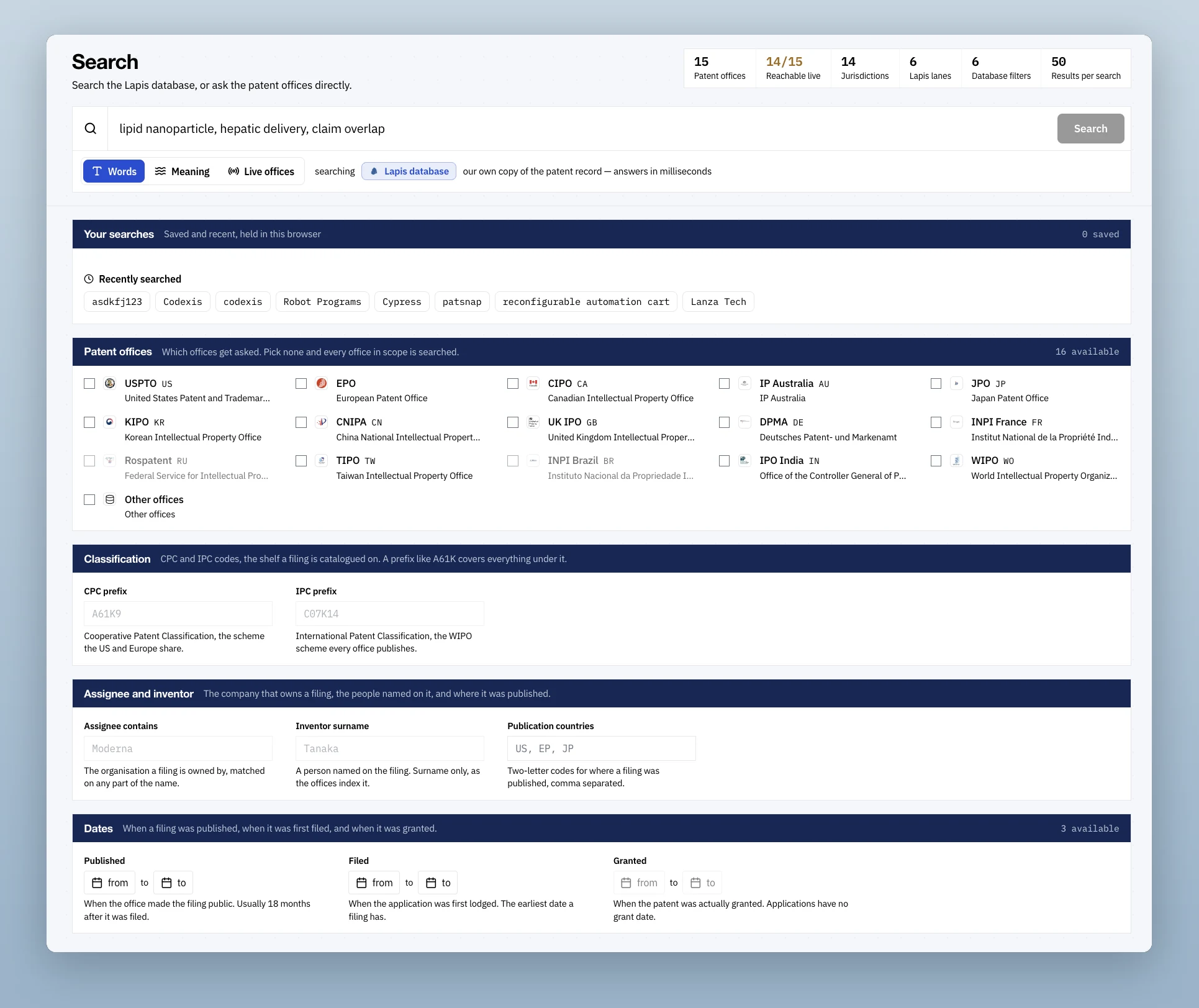The width and height of the screenshot is (1199, 1008).
Task: Open the Granted to date picker
Action: (x=702, y=883)
